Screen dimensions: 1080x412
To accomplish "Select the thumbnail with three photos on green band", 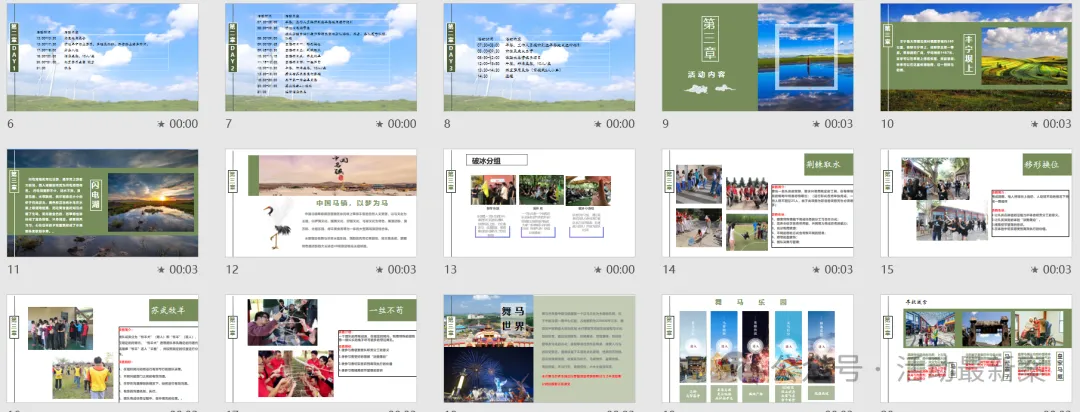I will pos(976,349).
